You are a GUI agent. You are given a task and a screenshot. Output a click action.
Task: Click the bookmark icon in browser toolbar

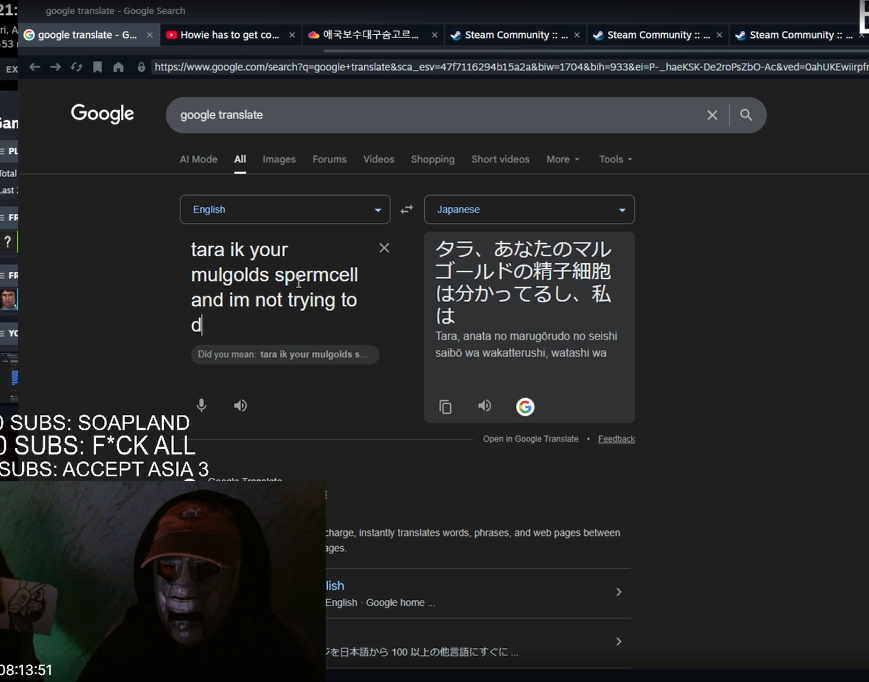pyautogui.click(x=98, y=67)
